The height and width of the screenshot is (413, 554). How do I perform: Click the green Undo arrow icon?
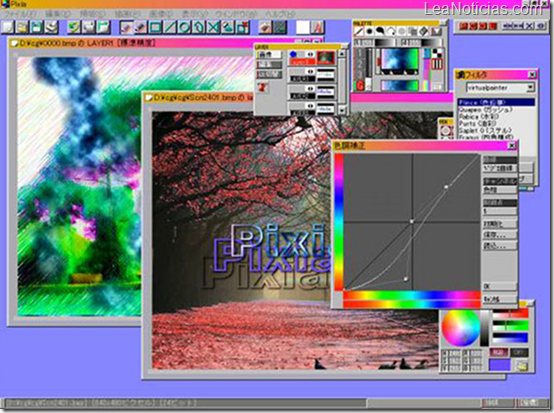[x=74, y=27]
